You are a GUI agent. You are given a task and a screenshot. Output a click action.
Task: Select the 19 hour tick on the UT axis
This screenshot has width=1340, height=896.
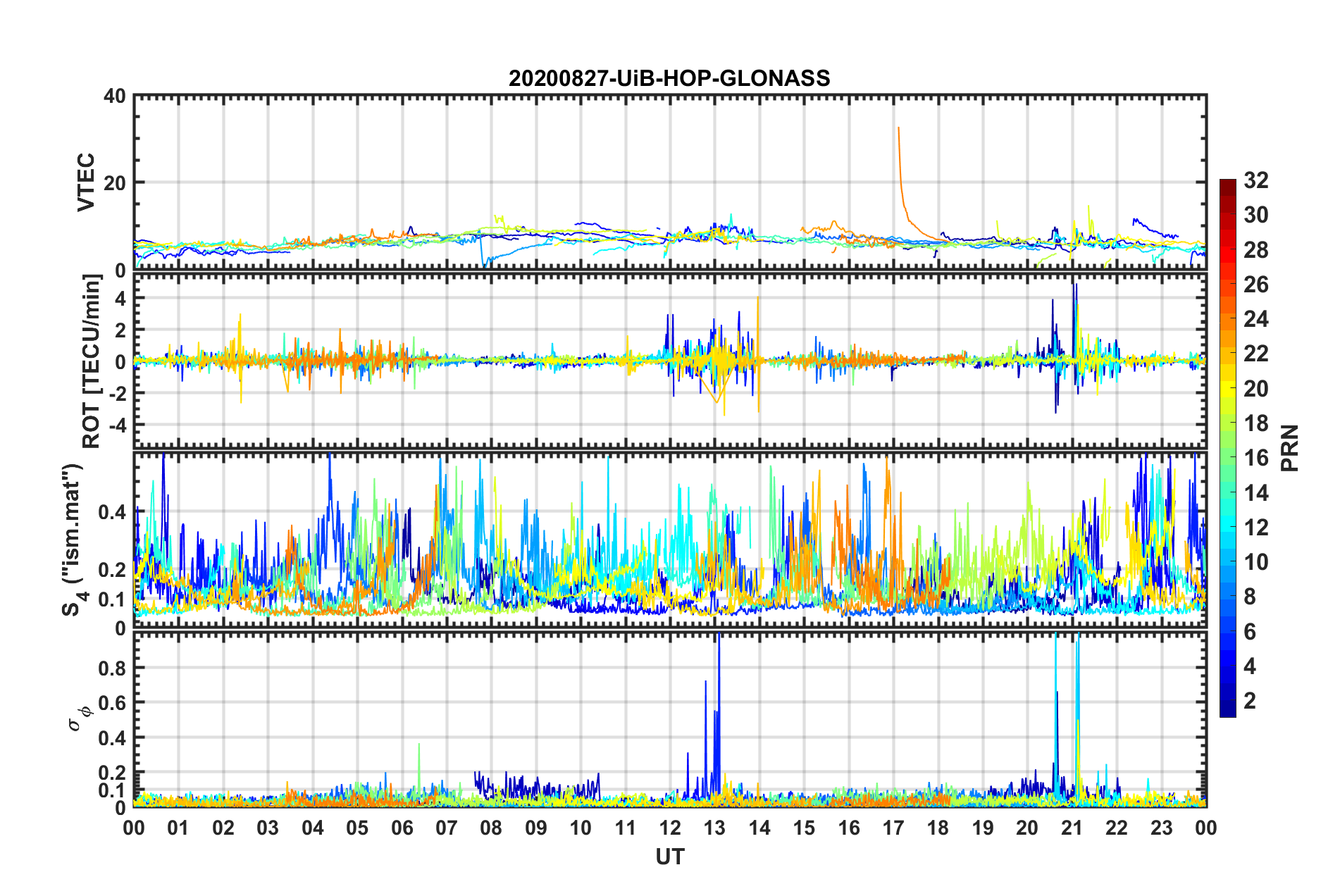pos(983,828)
